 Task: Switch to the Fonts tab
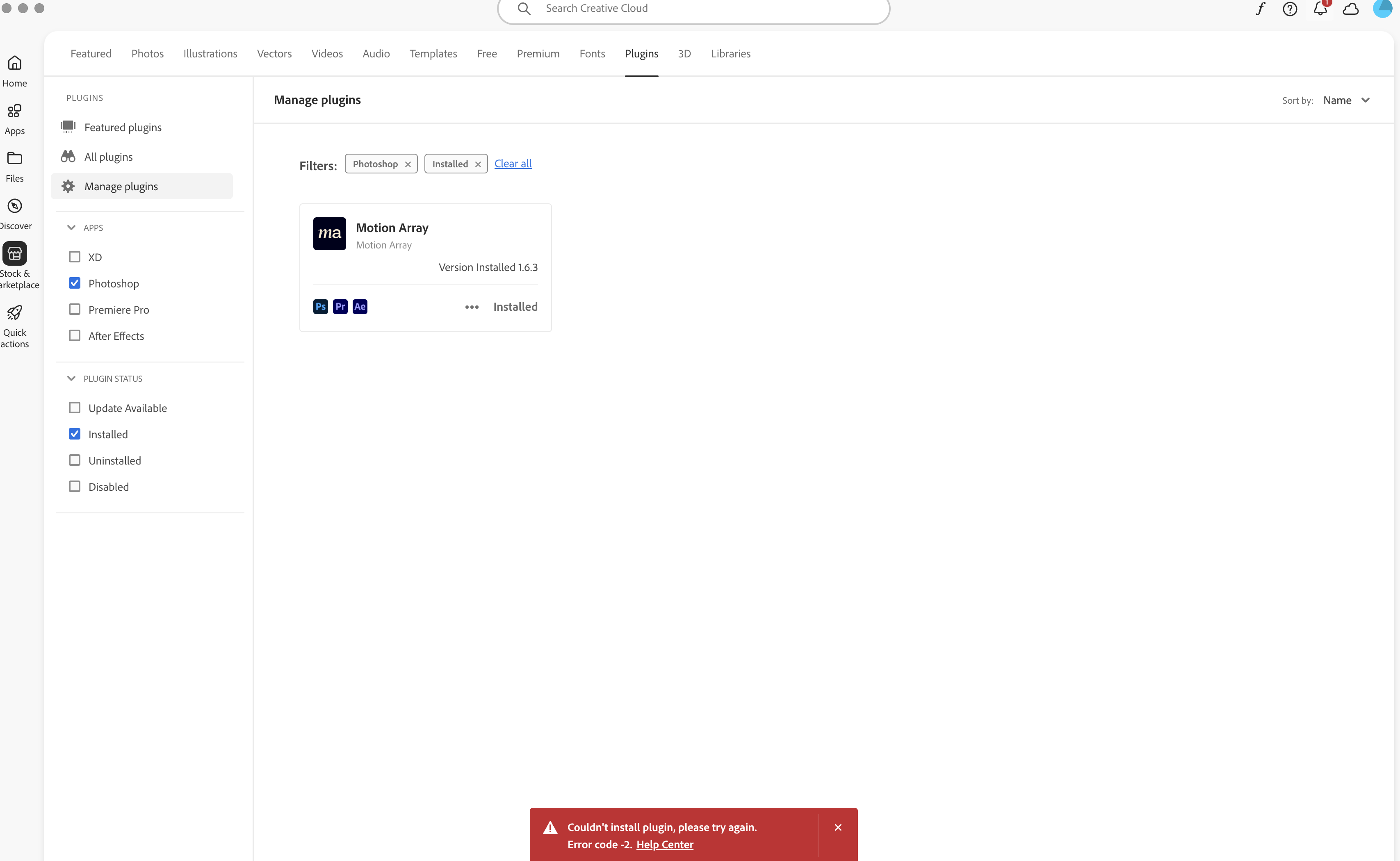[x=592, y=54]
